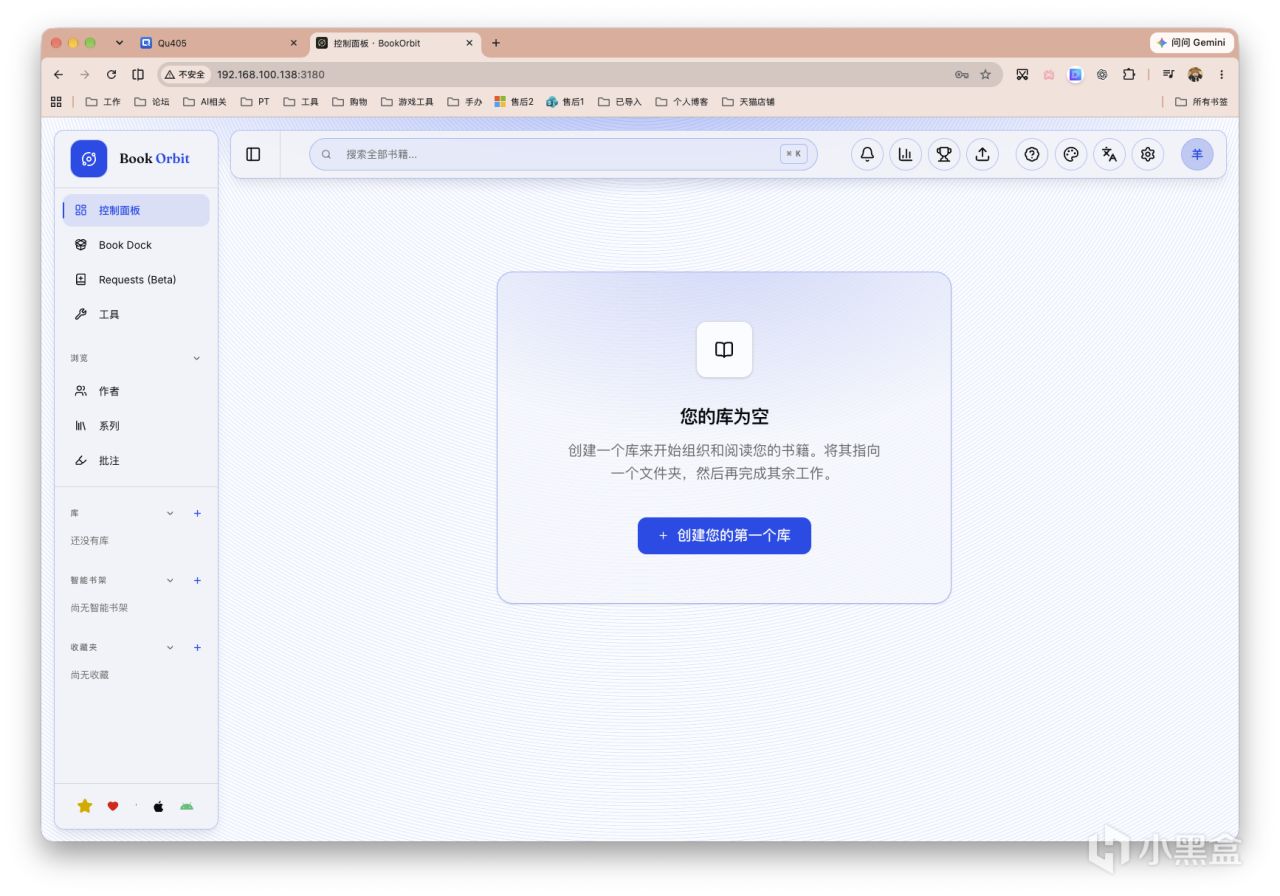
Task: Collapse the 智能书架 section chevron
Action: pos(170,580)
